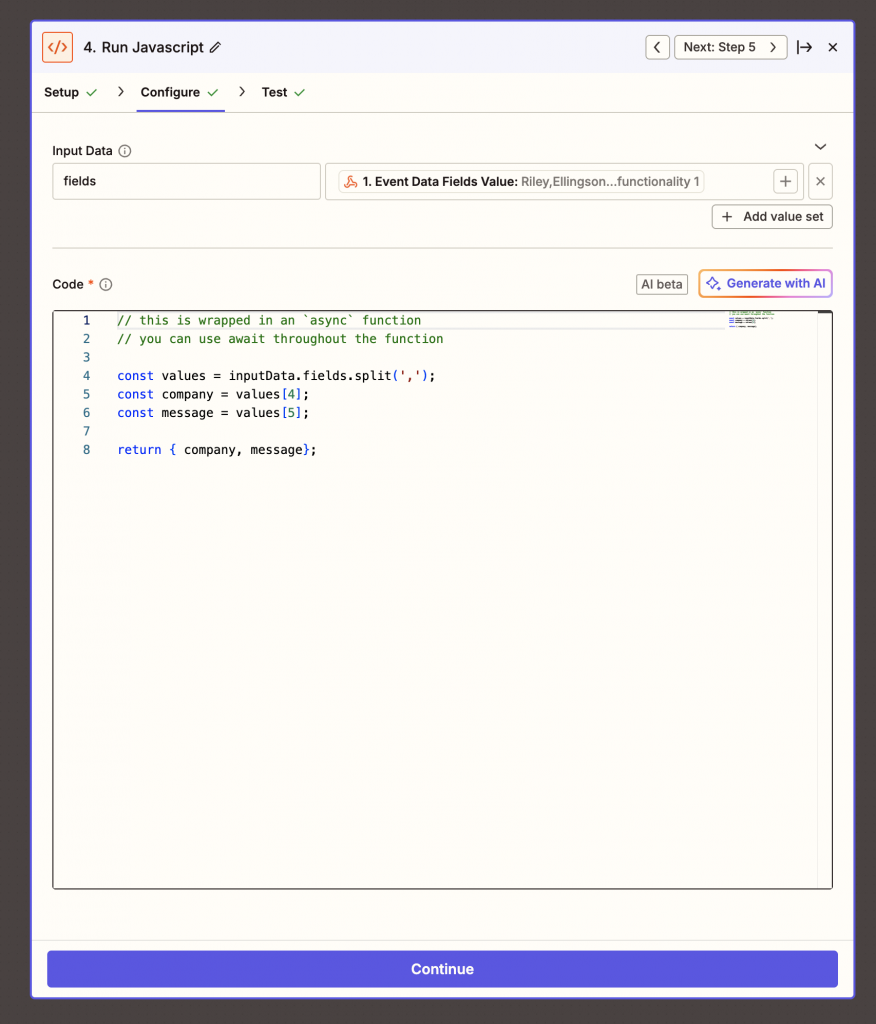The height and width of the screenshot is (1024, 876).
Task: Click Generate with AI button
Action: [766, 283]
